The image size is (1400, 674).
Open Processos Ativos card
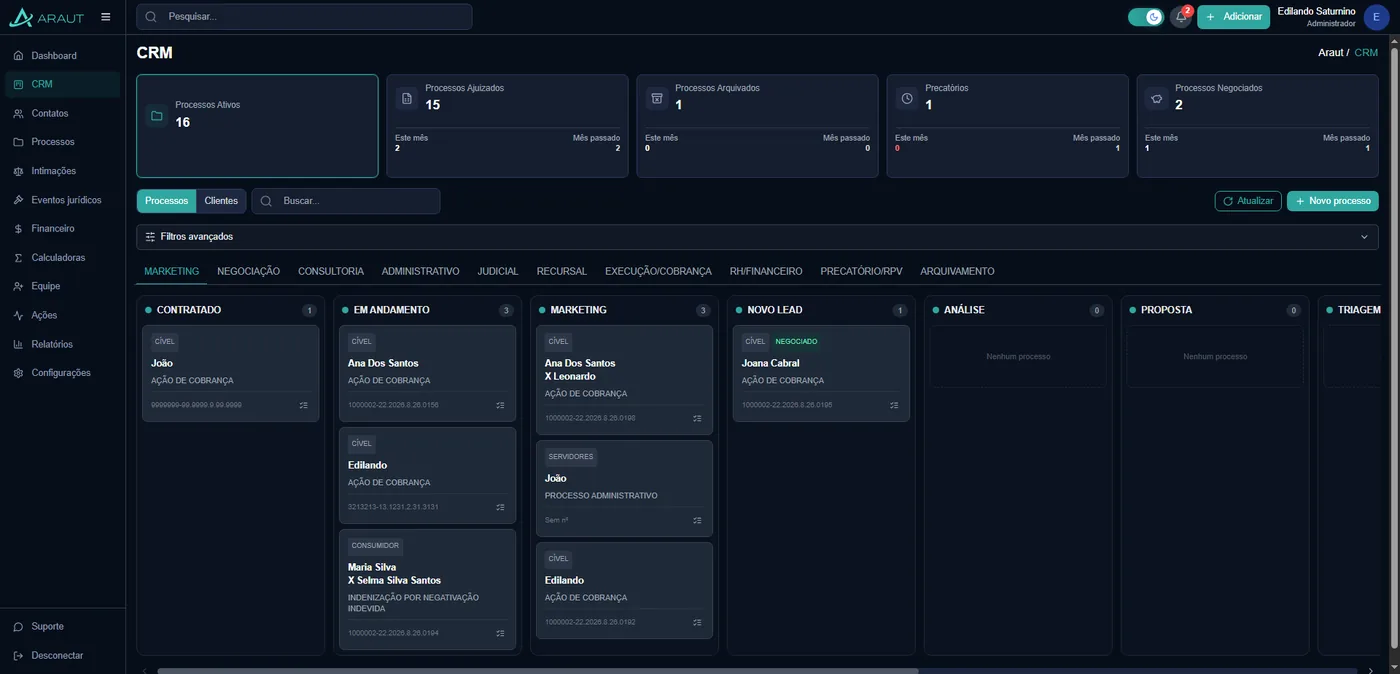pos(257,126)
